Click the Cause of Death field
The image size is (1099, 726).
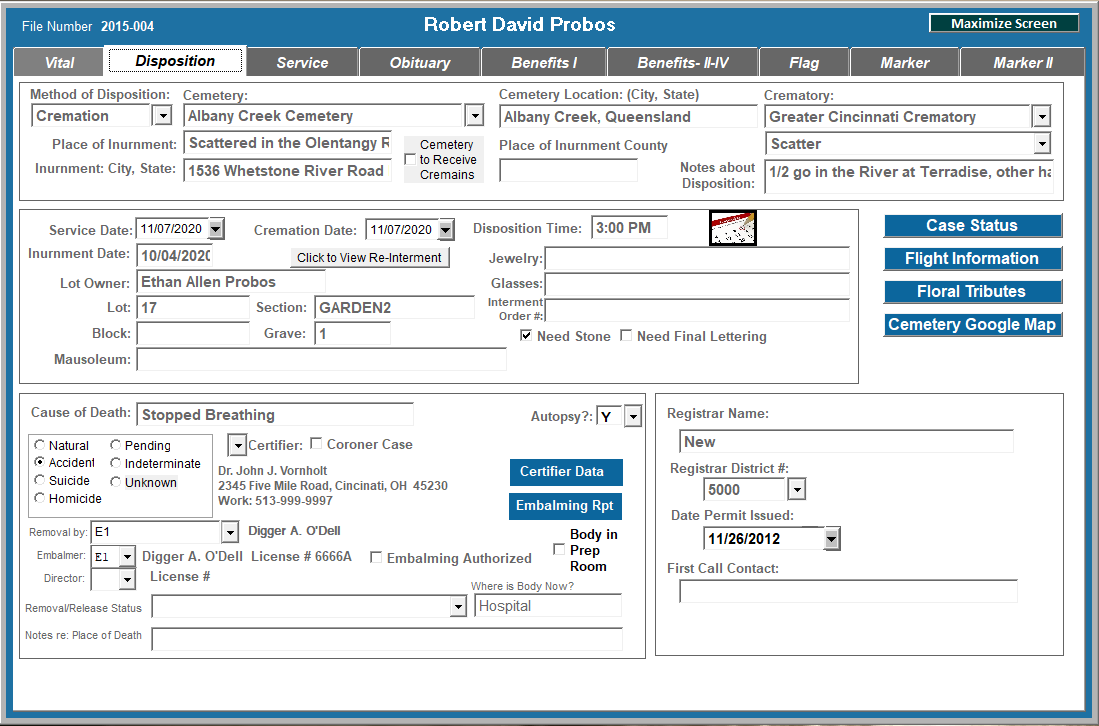click(274, 415)
